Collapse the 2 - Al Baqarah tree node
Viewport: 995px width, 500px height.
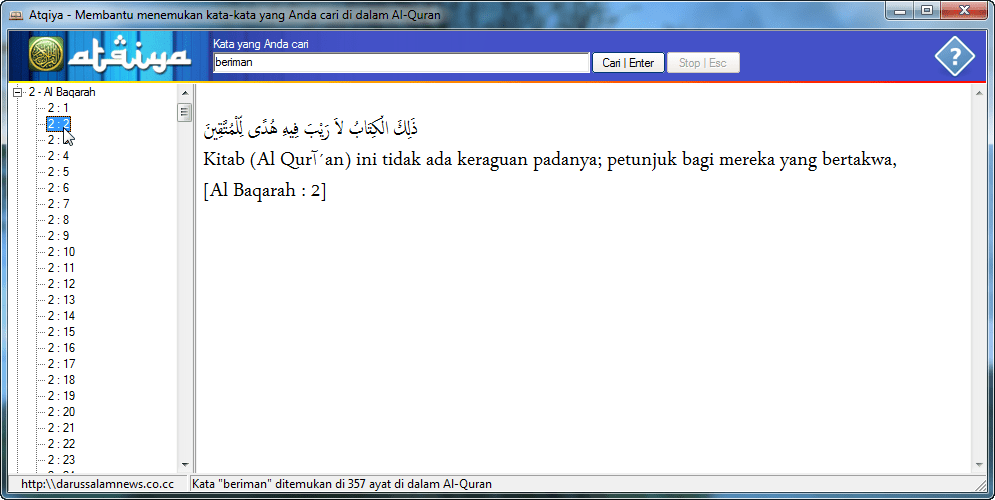point(18,92)
